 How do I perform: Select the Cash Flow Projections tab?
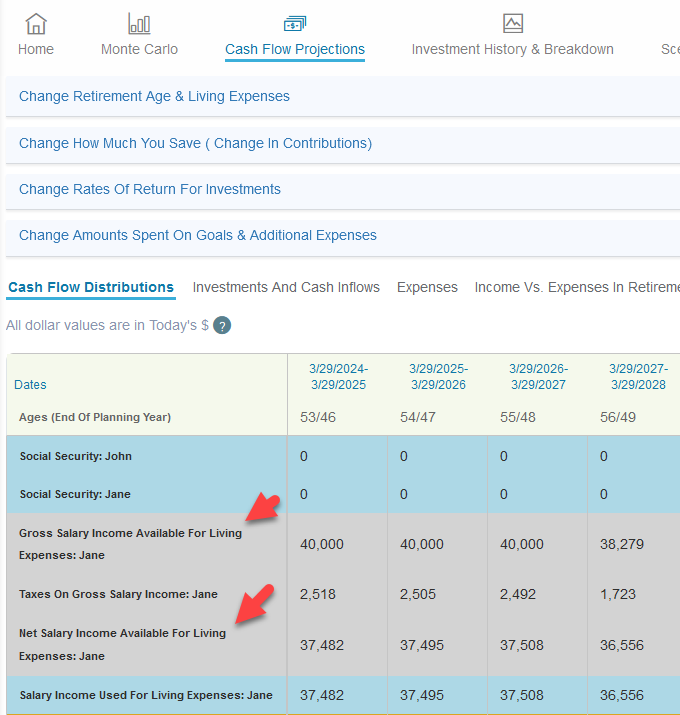point(295,49)
